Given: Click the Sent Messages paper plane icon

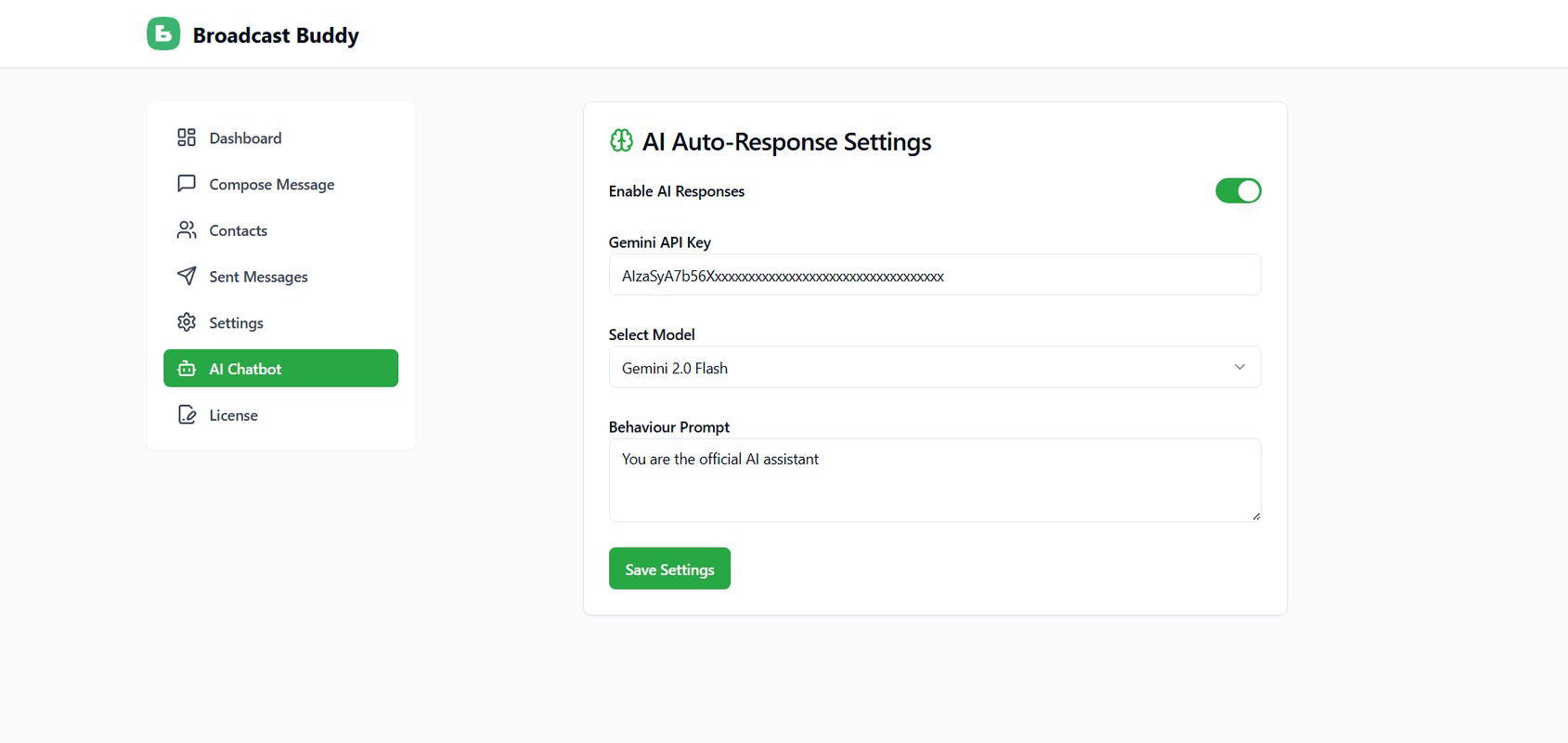Looking at the screenshot, I should (x=187, y=276).
